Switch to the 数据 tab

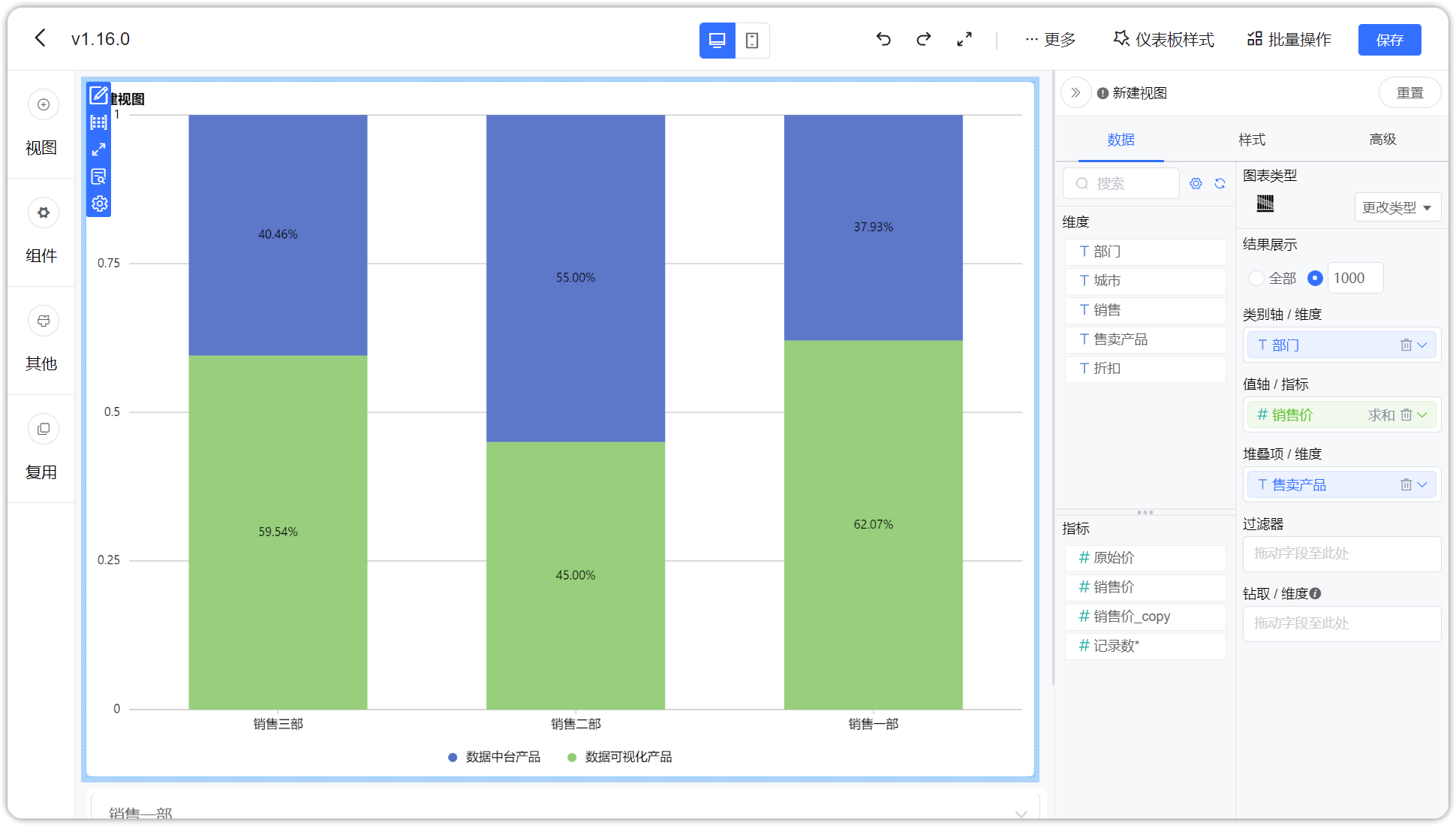(x=1121, y=140)
